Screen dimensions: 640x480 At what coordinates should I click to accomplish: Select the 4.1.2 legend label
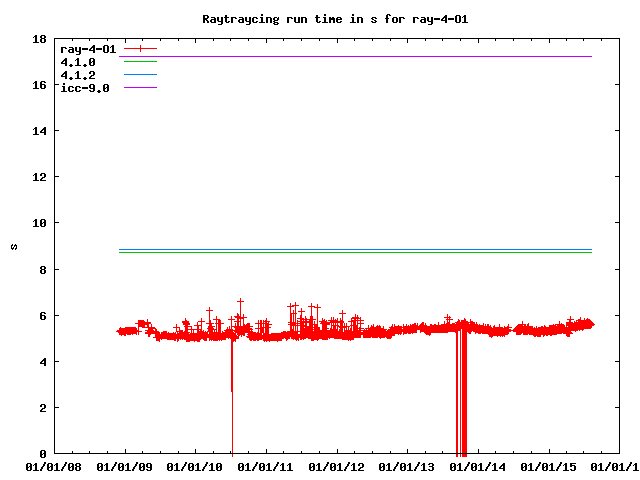[x=78, y=75]
